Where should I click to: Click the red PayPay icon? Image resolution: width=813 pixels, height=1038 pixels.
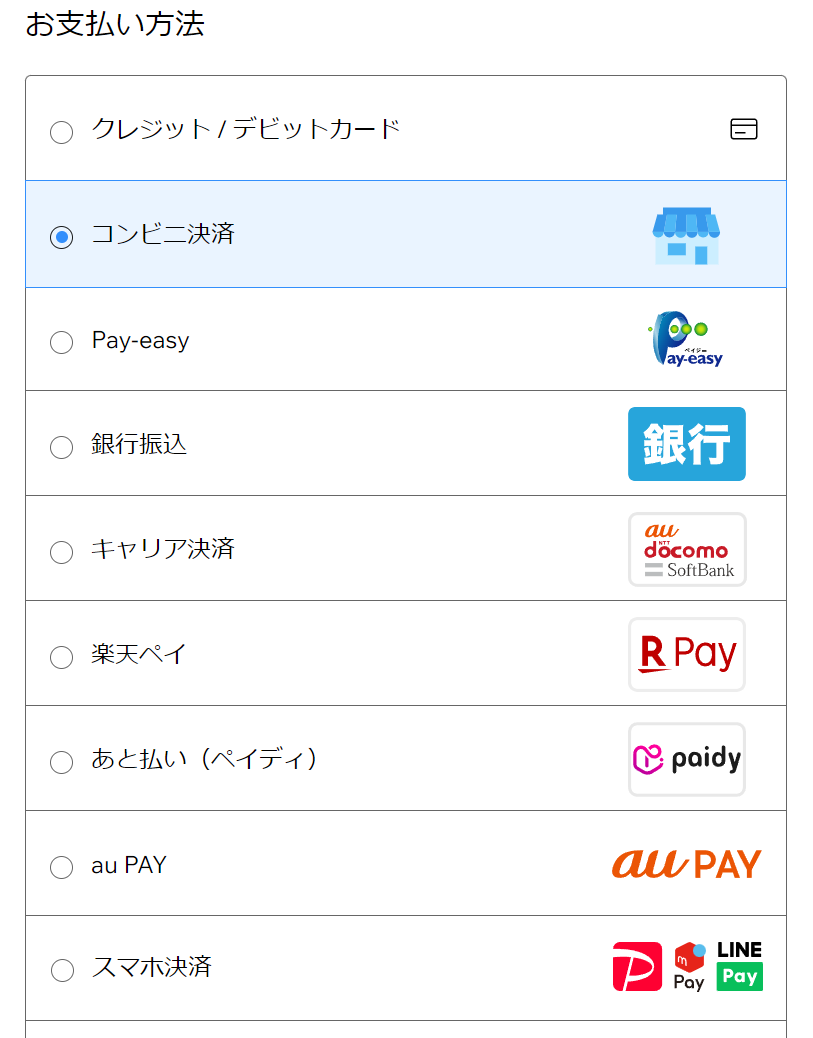click(x=637, y=966)
